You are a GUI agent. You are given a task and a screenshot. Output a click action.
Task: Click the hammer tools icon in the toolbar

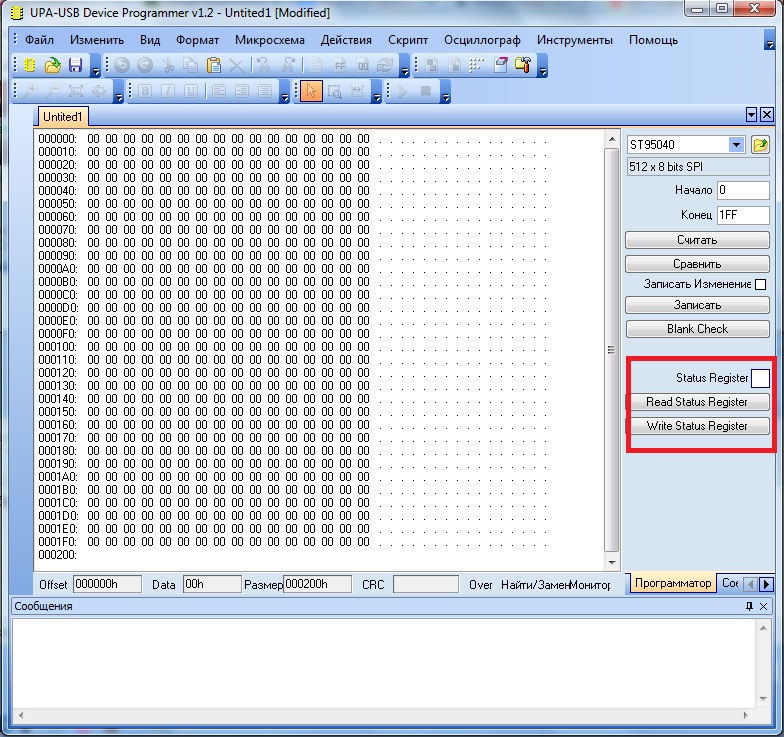pyautogui.click(x=523, y=66)
